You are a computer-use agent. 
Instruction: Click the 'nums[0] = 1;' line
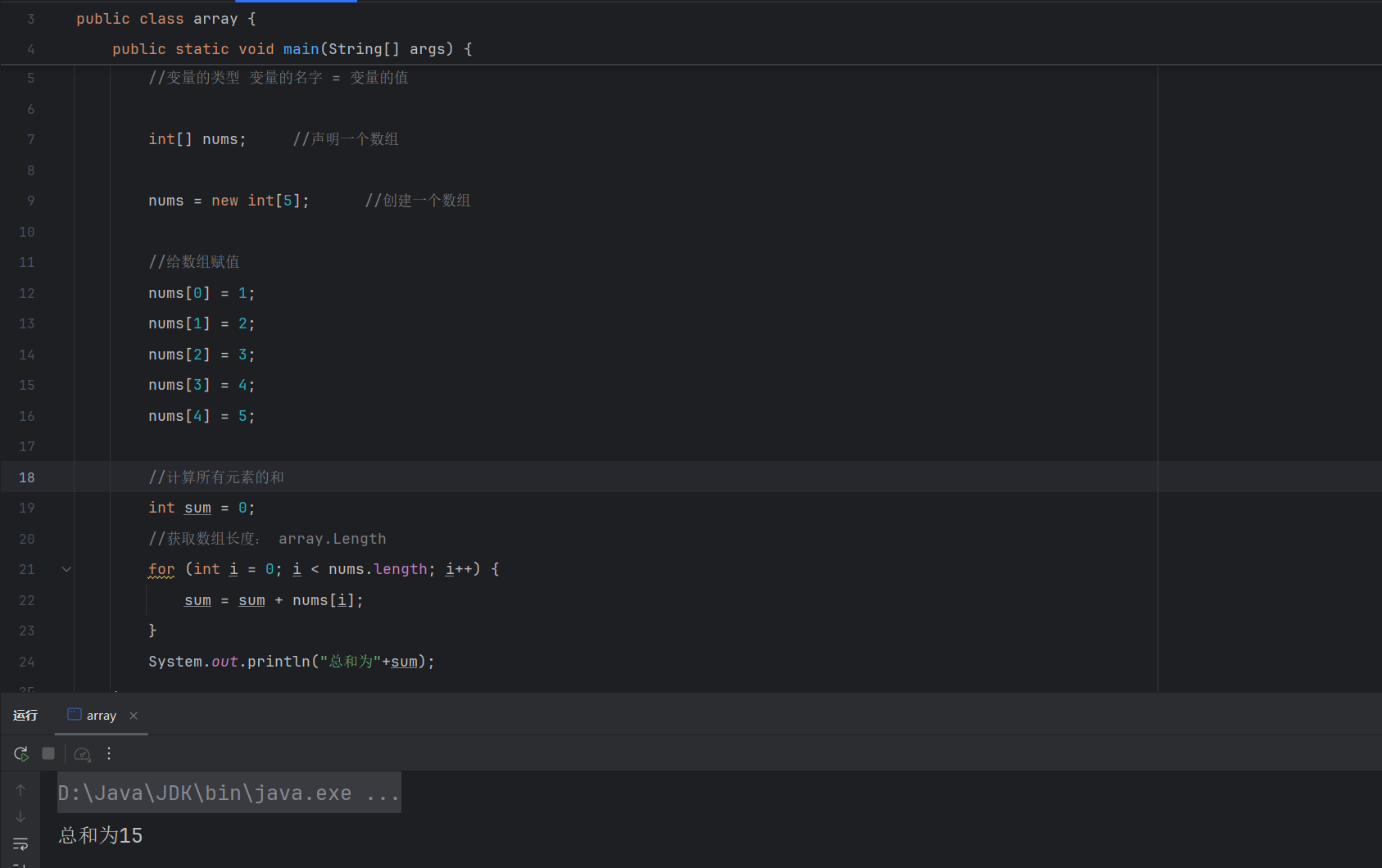click(202, 293)
